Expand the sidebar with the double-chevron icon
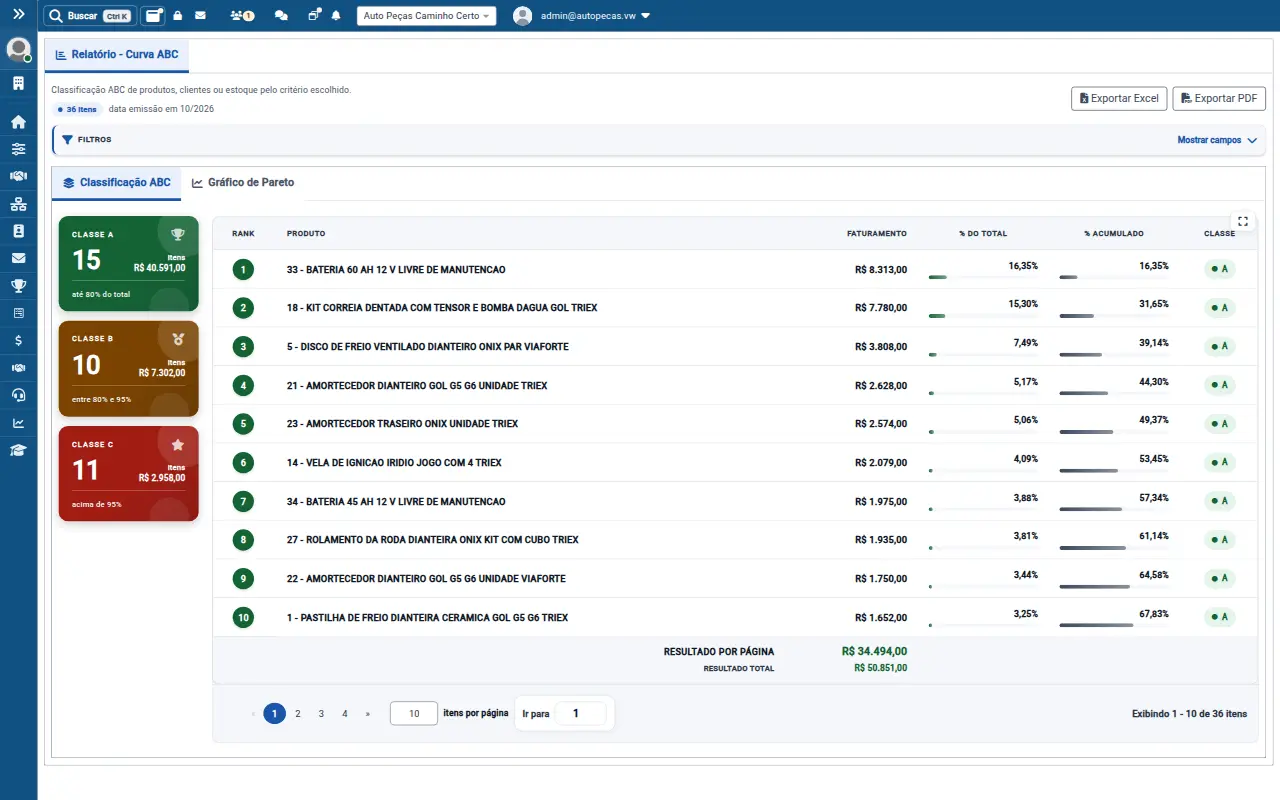The width and height of the screenshot is (1280, 800). coord(18,15)
